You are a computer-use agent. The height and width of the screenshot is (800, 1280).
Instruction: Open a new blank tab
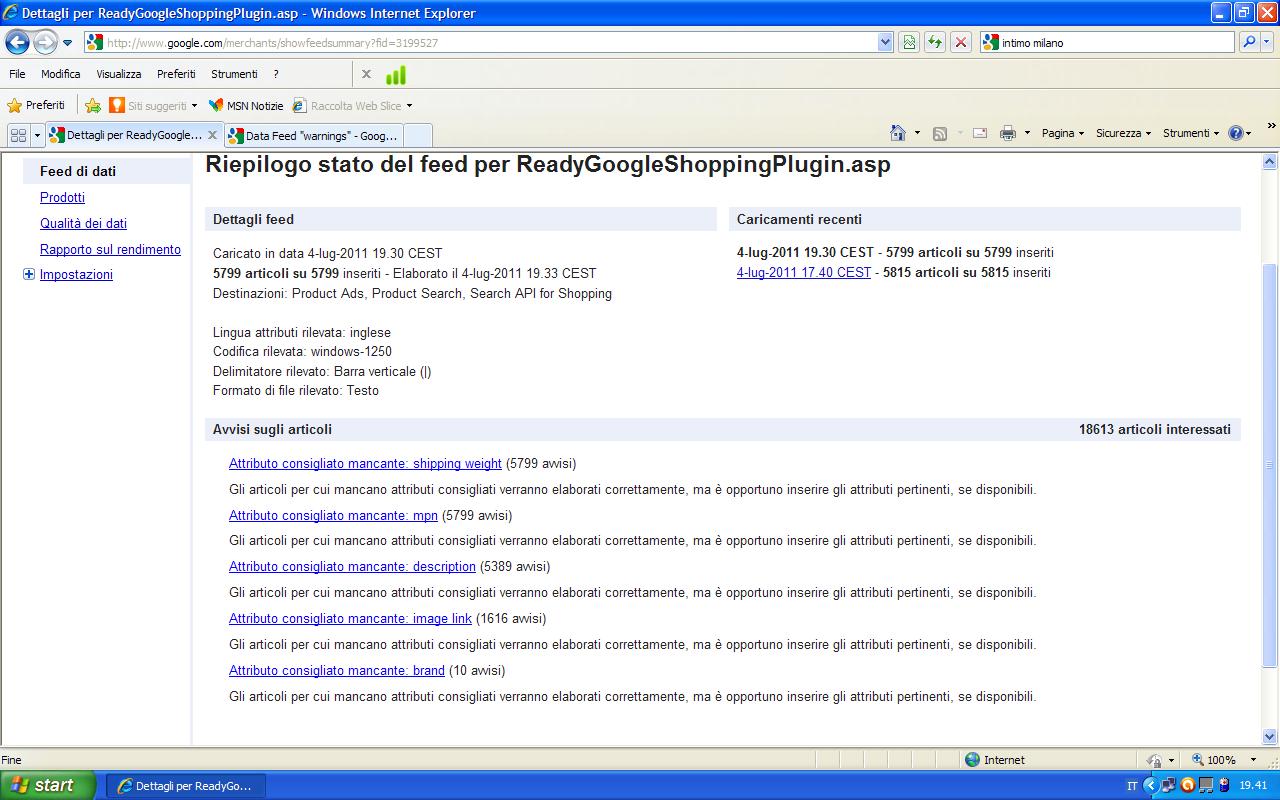pos(418,135)
